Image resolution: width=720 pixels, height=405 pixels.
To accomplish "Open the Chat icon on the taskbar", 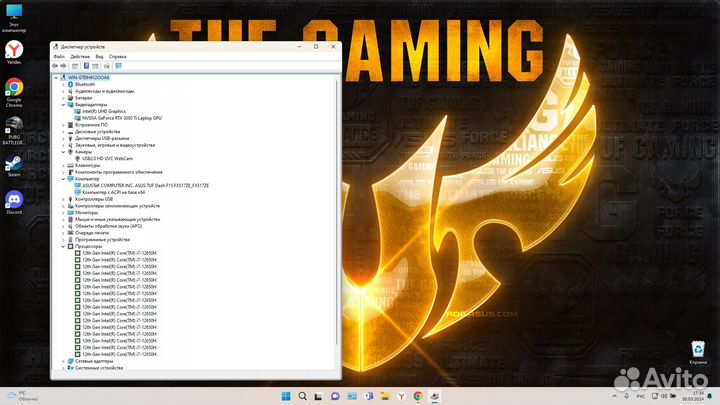I will pos(335,396).
